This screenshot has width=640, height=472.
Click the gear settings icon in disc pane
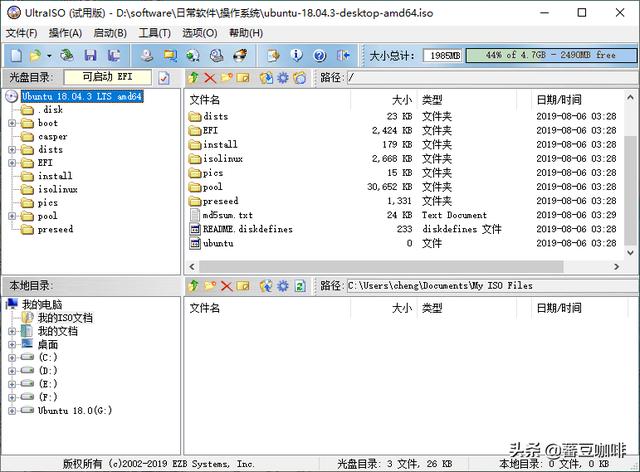[x=283, y=78]
